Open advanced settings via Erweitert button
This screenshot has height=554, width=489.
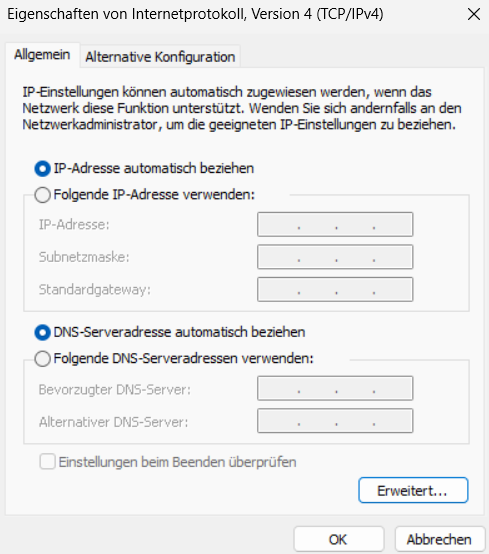coord(413,490)
